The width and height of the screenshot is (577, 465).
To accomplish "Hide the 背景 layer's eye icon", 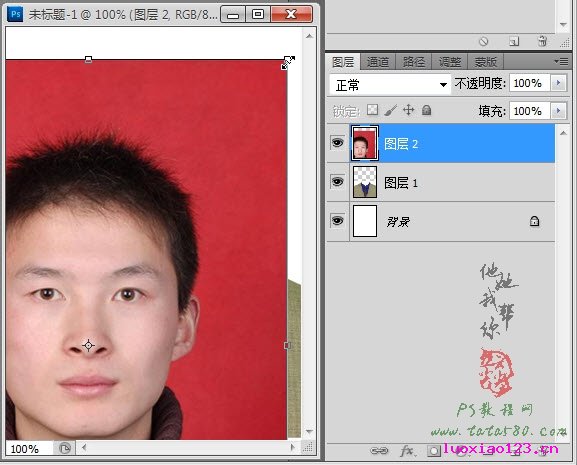I will point(337,220).
